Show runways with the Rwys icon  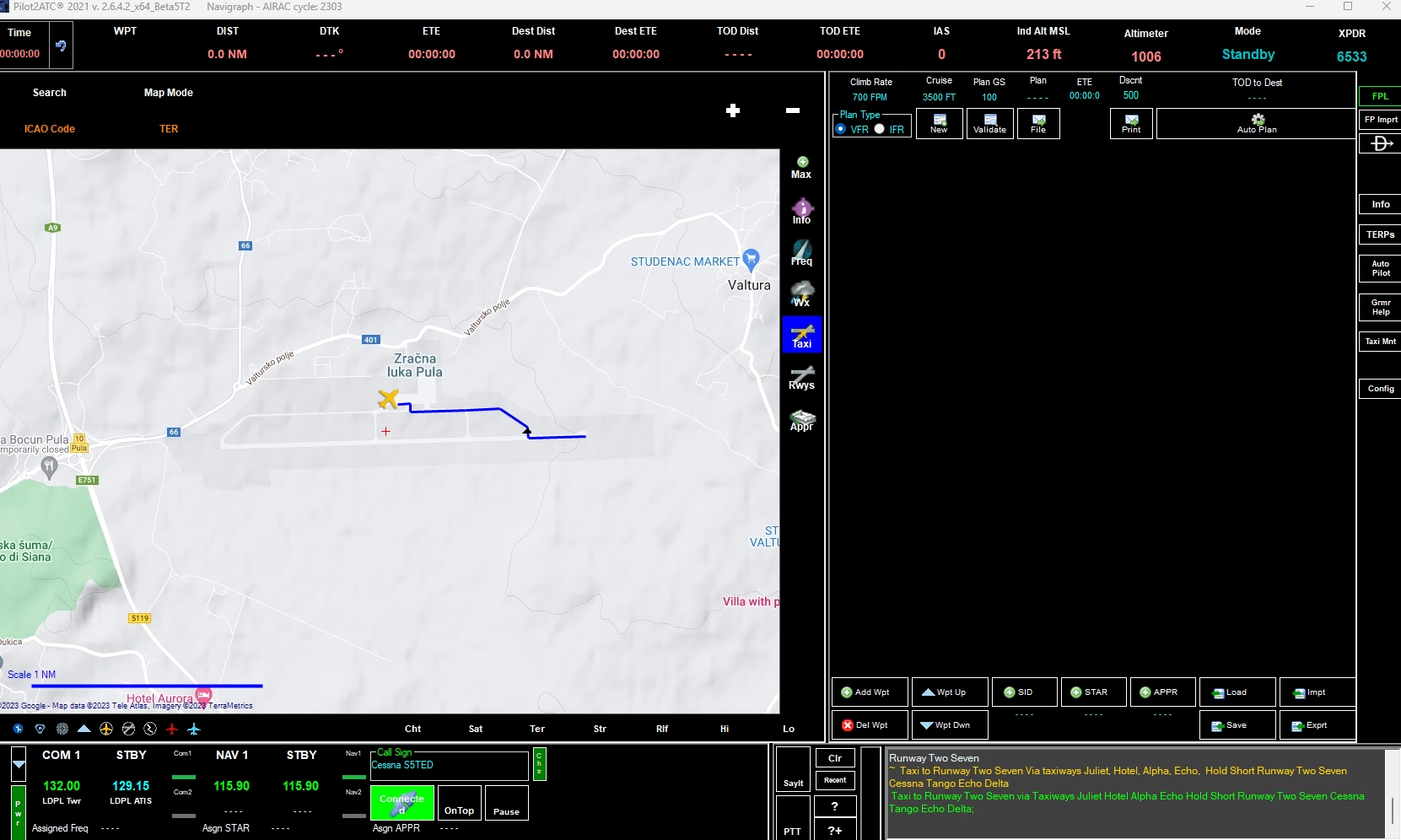tap(802, 377)
